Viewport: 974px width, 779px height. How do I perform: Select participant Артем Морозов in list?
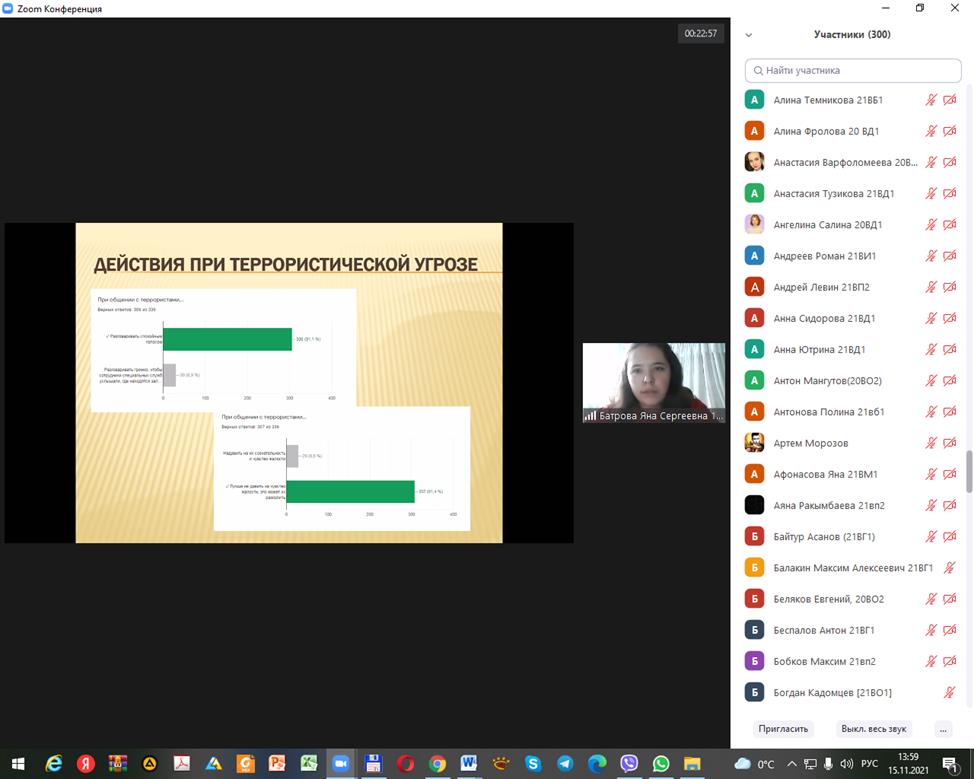pos(810,443)
